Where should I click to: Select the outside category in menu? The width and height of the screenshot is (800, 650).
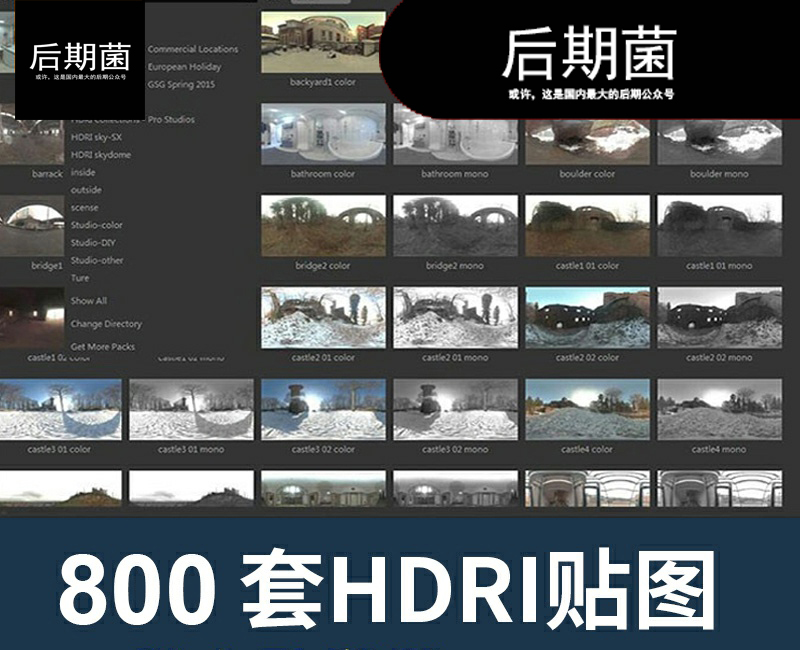click(86, 189)
